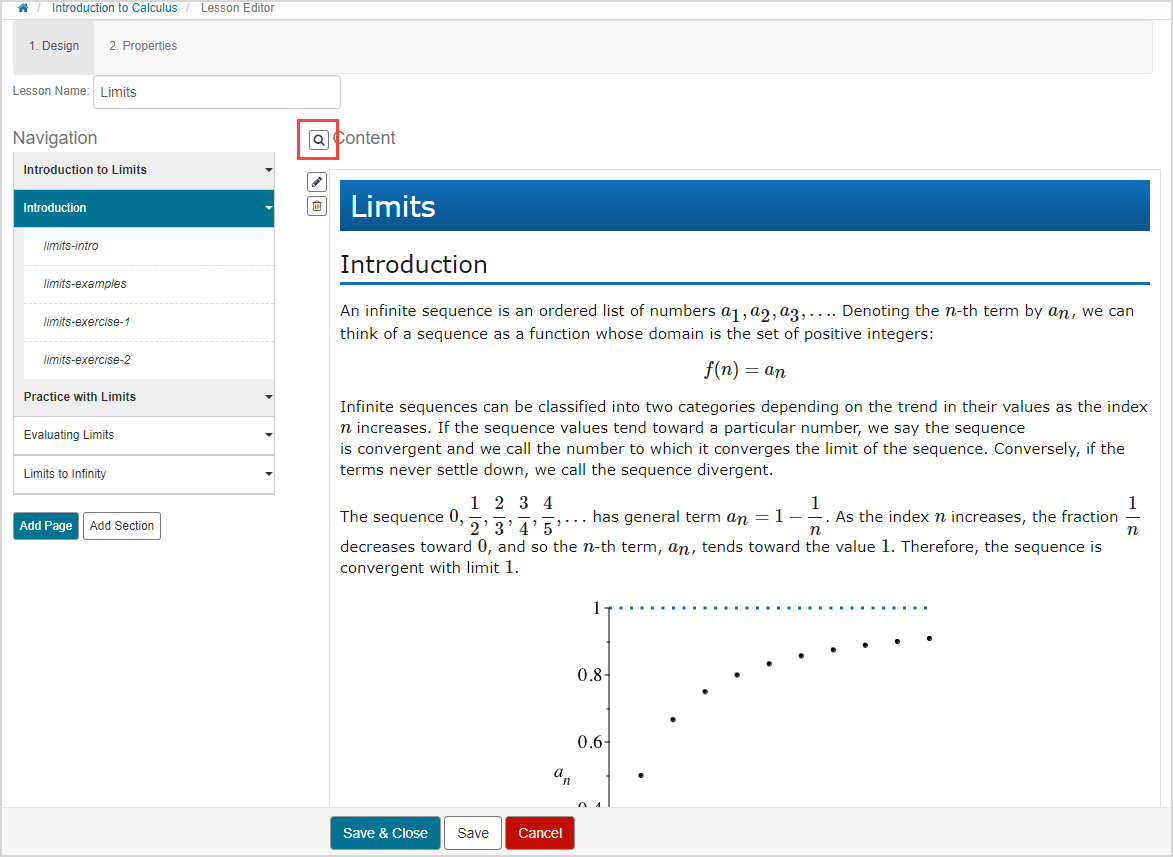Open the Introduction to Calculus breadcrumb link
1173x857 pixels.
pyautogui.click(x=114, y=8)
